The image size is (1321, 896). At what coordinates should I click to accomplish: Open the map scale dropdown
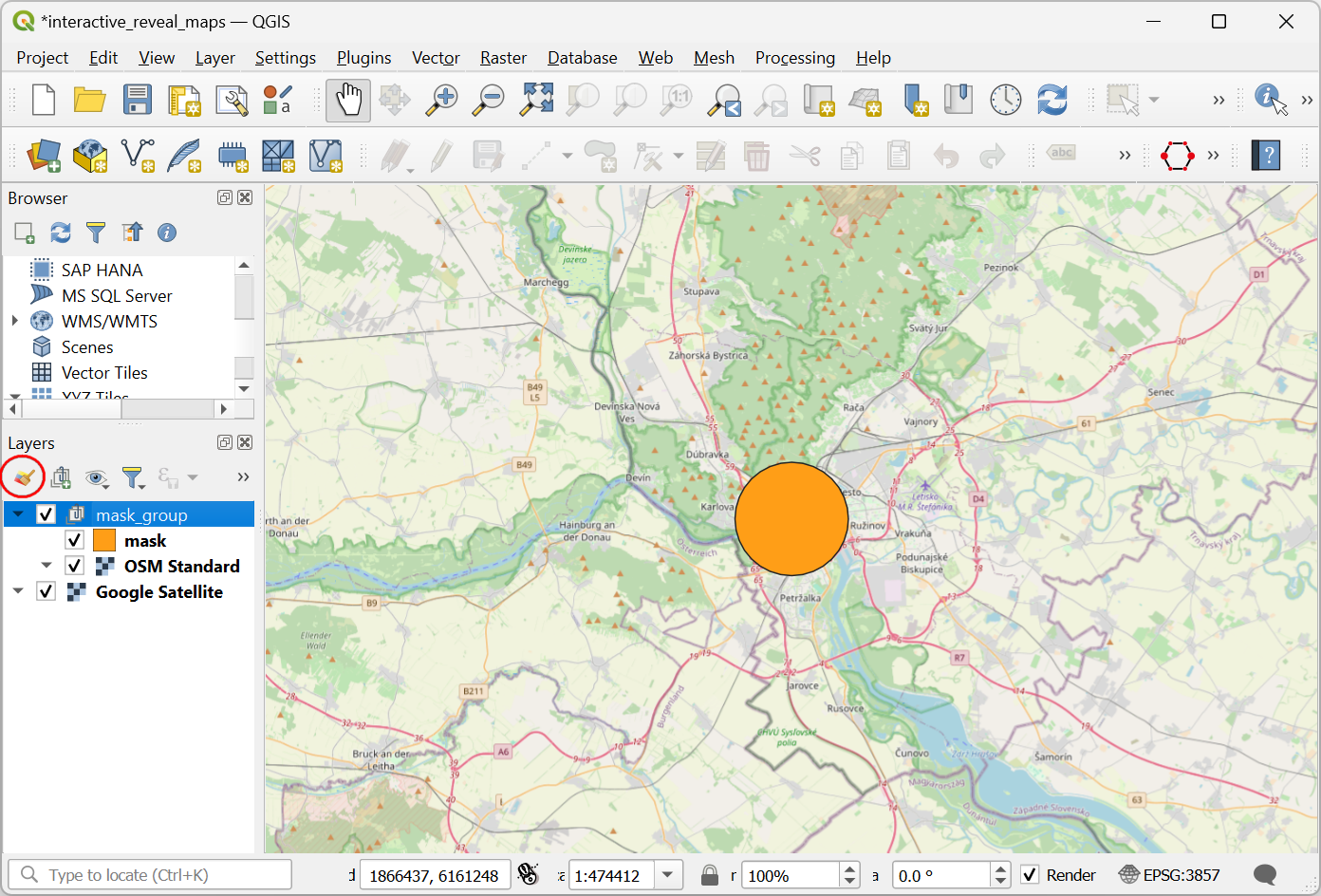pos(668,875)
